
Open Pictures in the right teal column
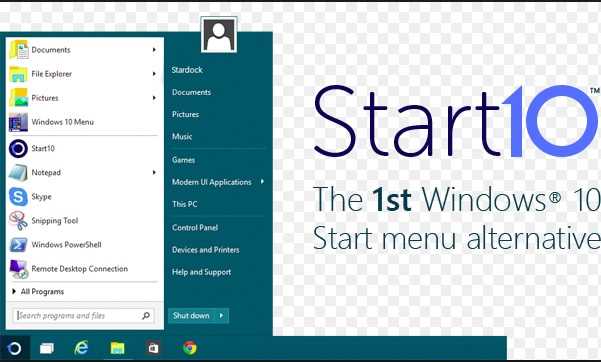point(186,114)
